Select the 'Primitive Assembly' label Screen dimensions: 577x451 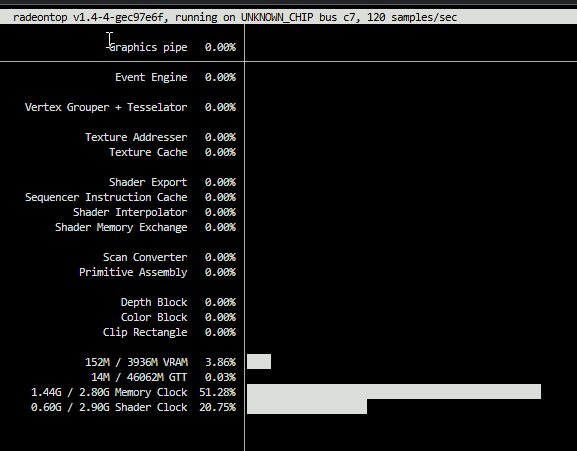click(133, 272)
